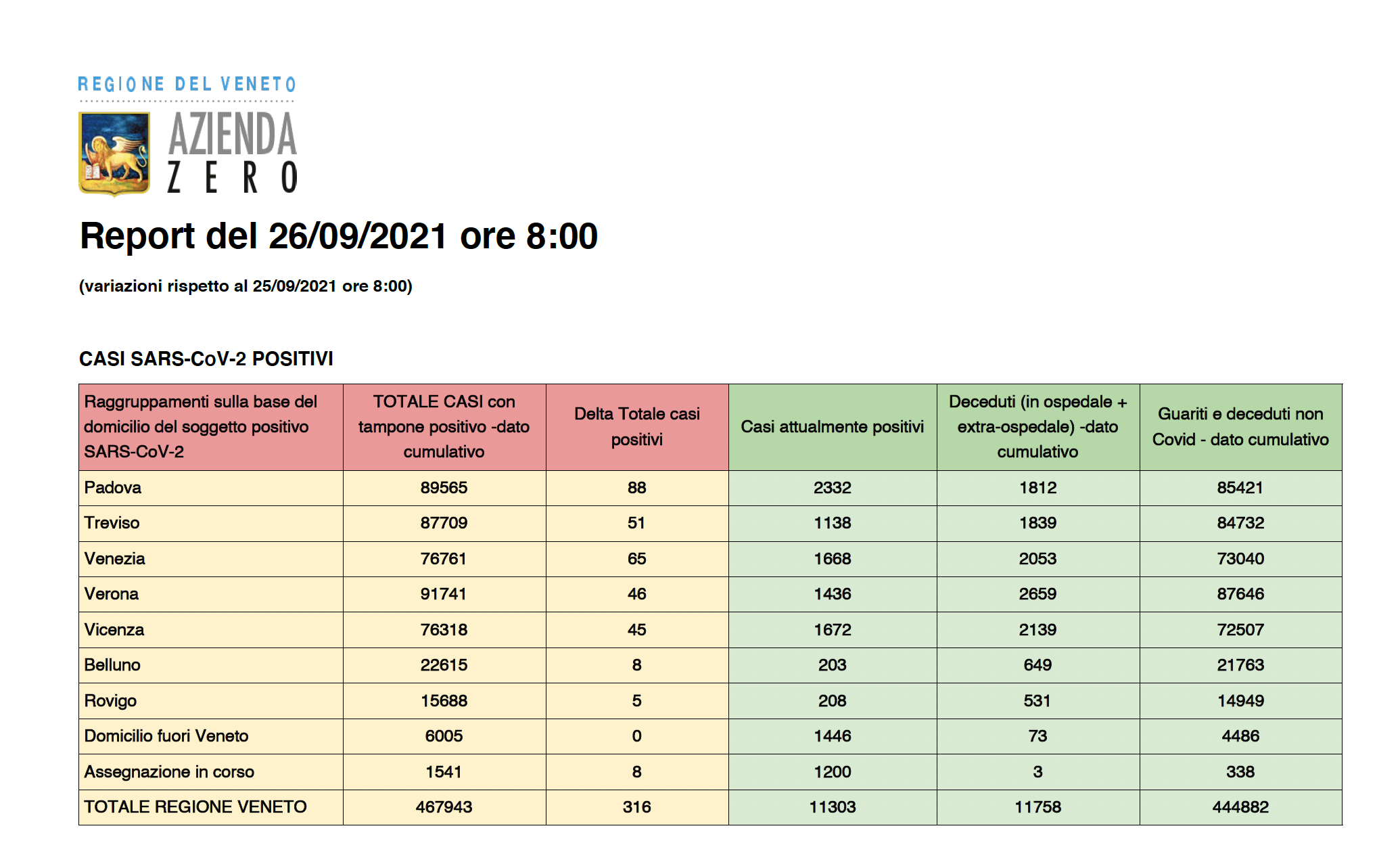Click Vicenza delta value 45

[x=637, y=630]
